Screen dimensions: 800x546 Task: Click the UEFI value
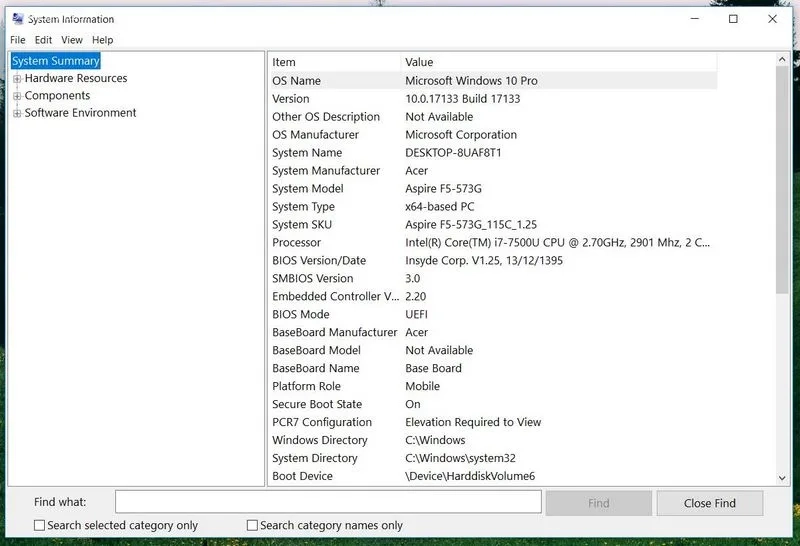[416, 314]
